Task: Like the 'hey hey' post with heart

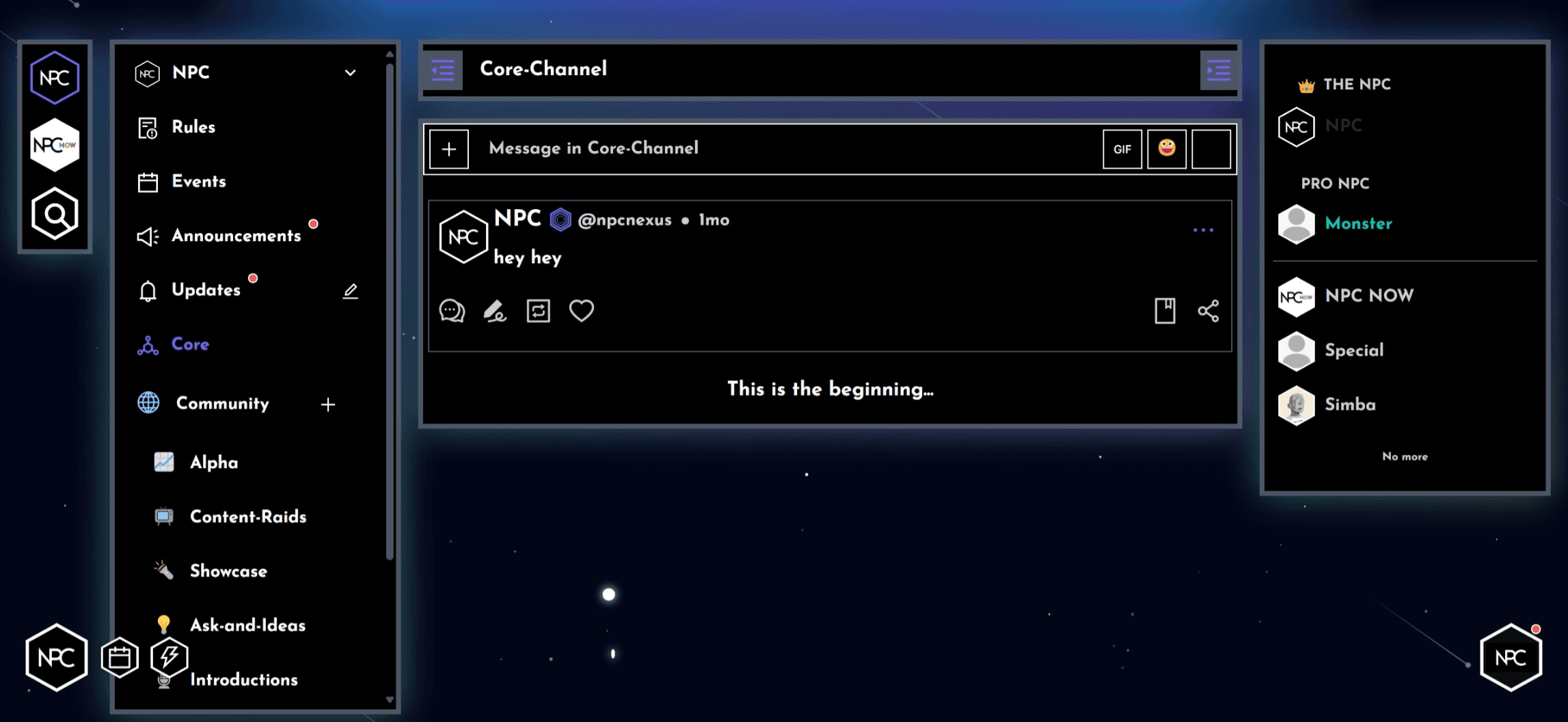Action: click(581, 311)
